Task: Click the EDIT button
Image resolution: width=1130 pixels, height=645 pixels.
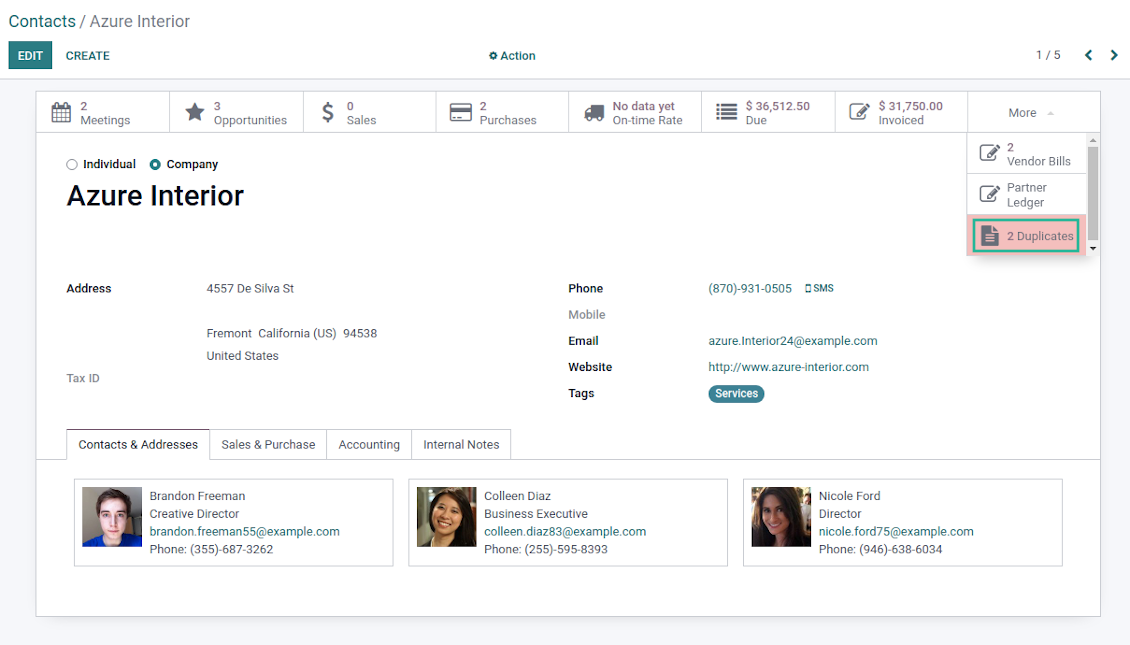Action: [x=30, y=56]
